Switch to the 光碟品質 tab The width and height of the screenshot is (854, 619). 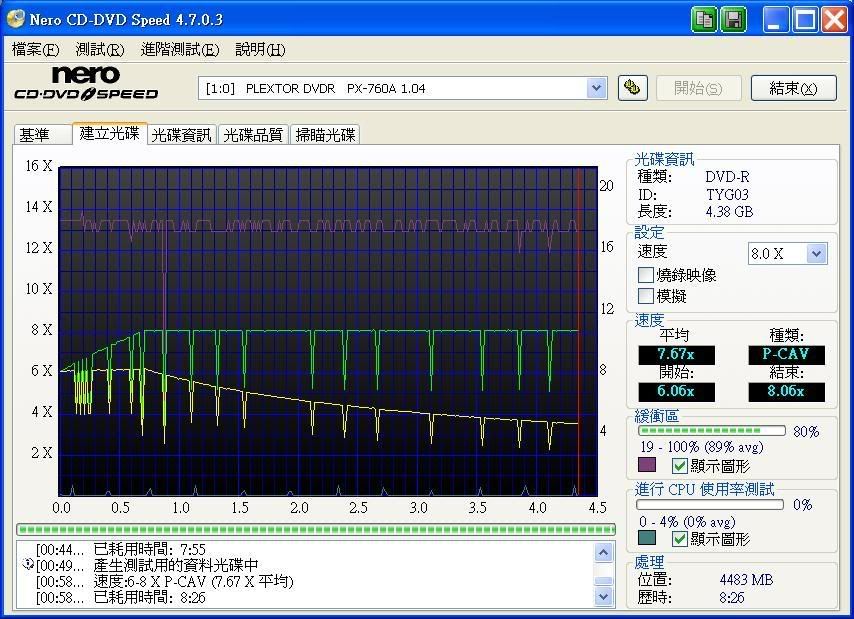tap(253, 135)
